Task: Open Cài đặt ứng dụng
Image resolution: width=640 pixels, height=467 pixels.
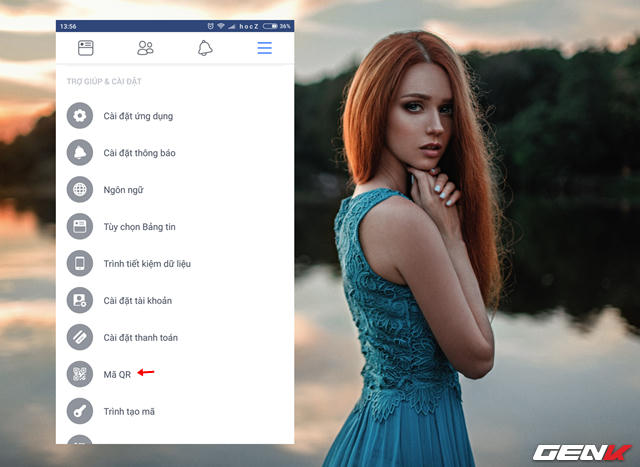Action: 138,116
